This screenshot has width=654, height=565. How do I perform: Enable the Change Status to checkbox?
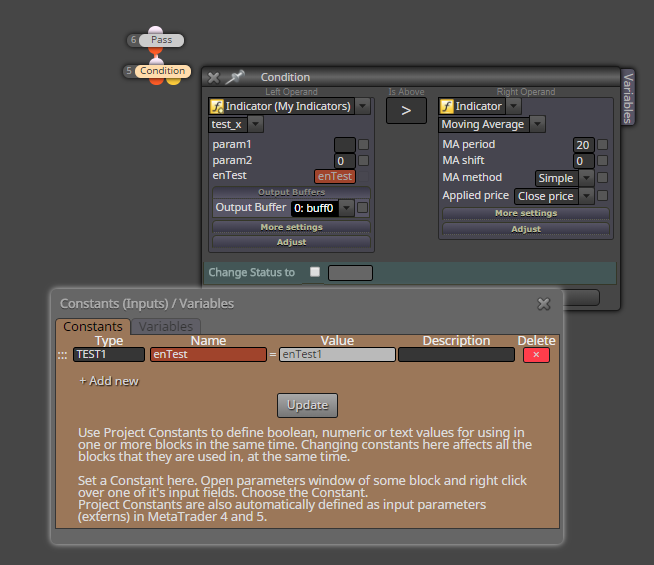tap(315, 272)
